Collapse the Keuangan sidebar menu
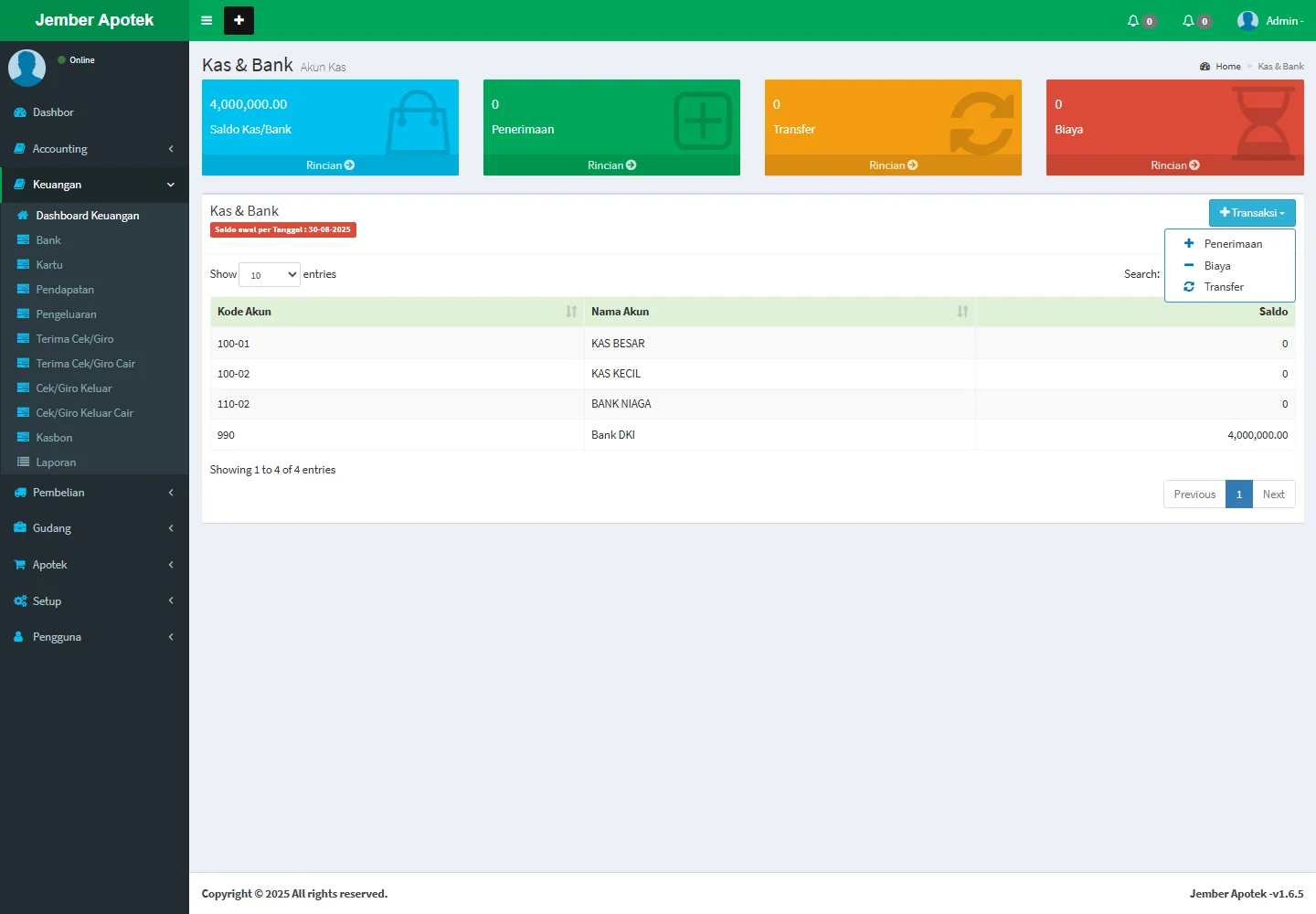Image resolution: width=1316 pixels, height=914 pixels. pyautogui.click(x=94, y=185)
